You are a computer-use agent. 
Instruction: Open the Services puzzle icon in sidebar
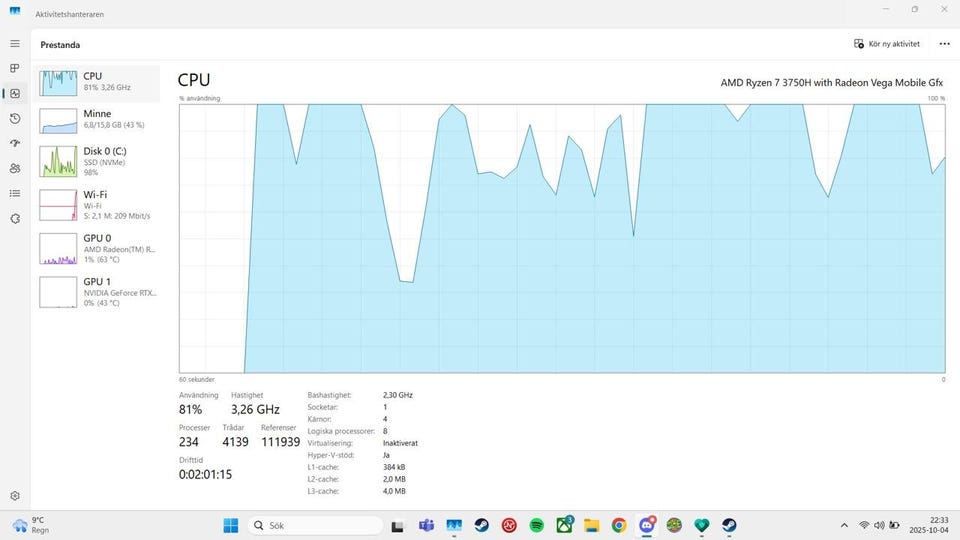click(15, 219)
